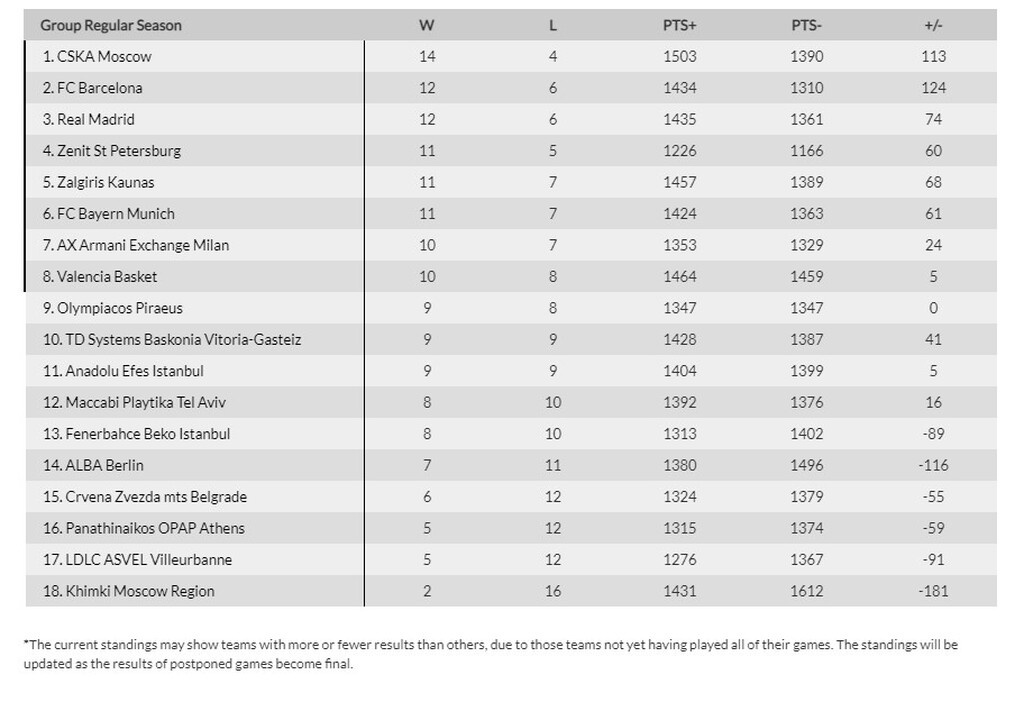Open Khimki Moscow Region team
This screenshot has height=711, width=1024.
(x=135, y=591)
